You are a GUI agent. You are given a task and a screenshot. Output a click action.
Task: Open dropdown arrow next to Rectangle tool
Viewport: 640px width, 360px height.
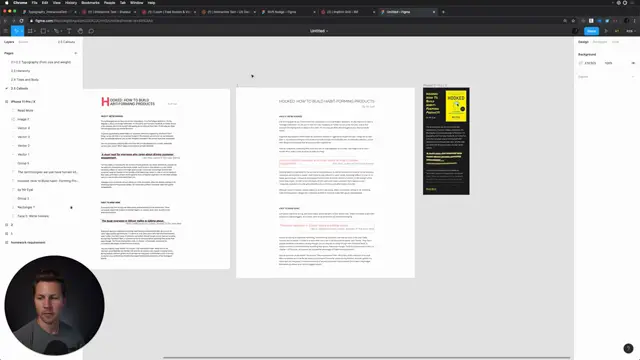click(48, 31)
